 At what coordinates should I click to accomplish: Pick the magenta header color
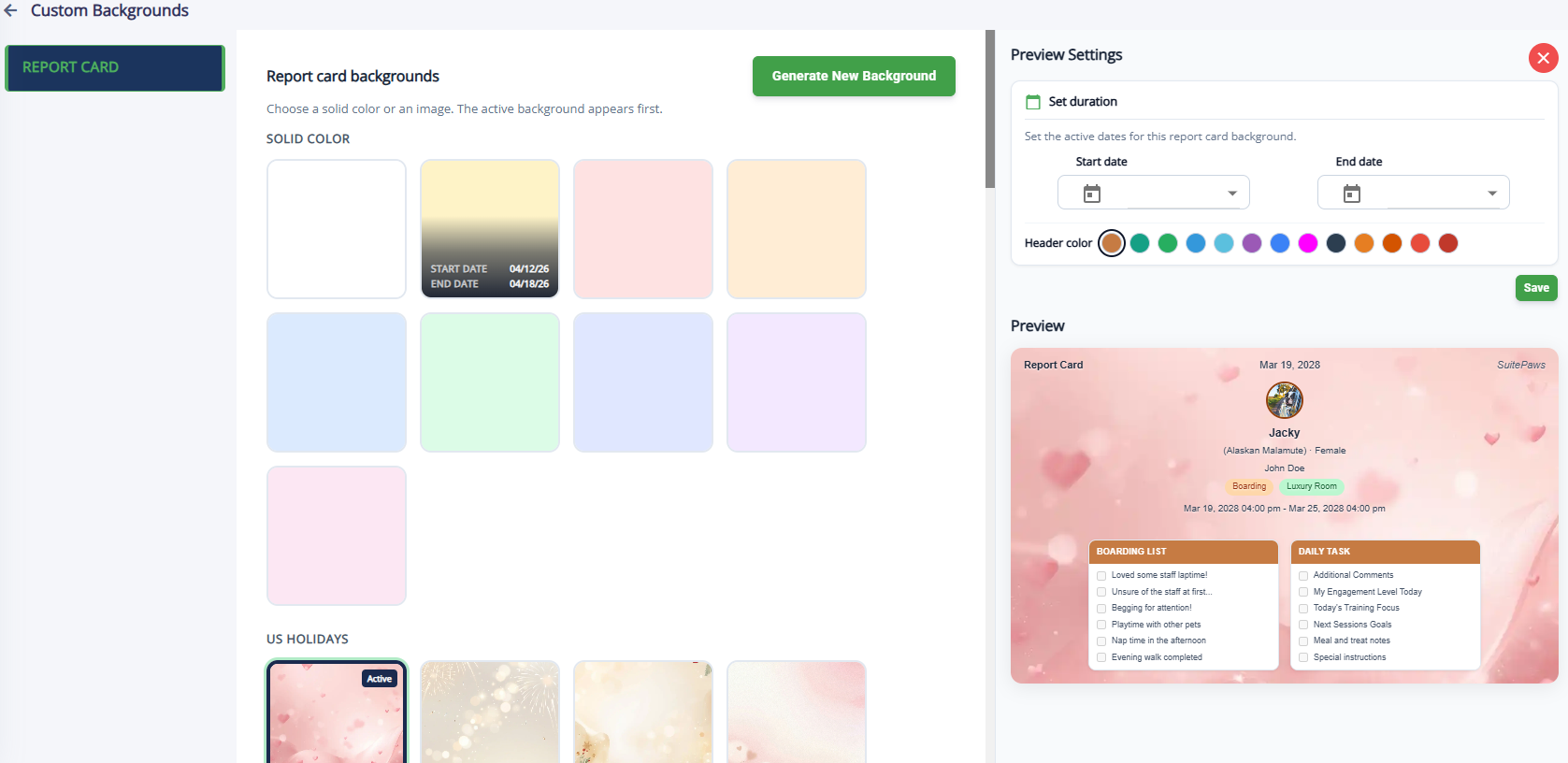pyautogui.click(x=1308, y=243)
